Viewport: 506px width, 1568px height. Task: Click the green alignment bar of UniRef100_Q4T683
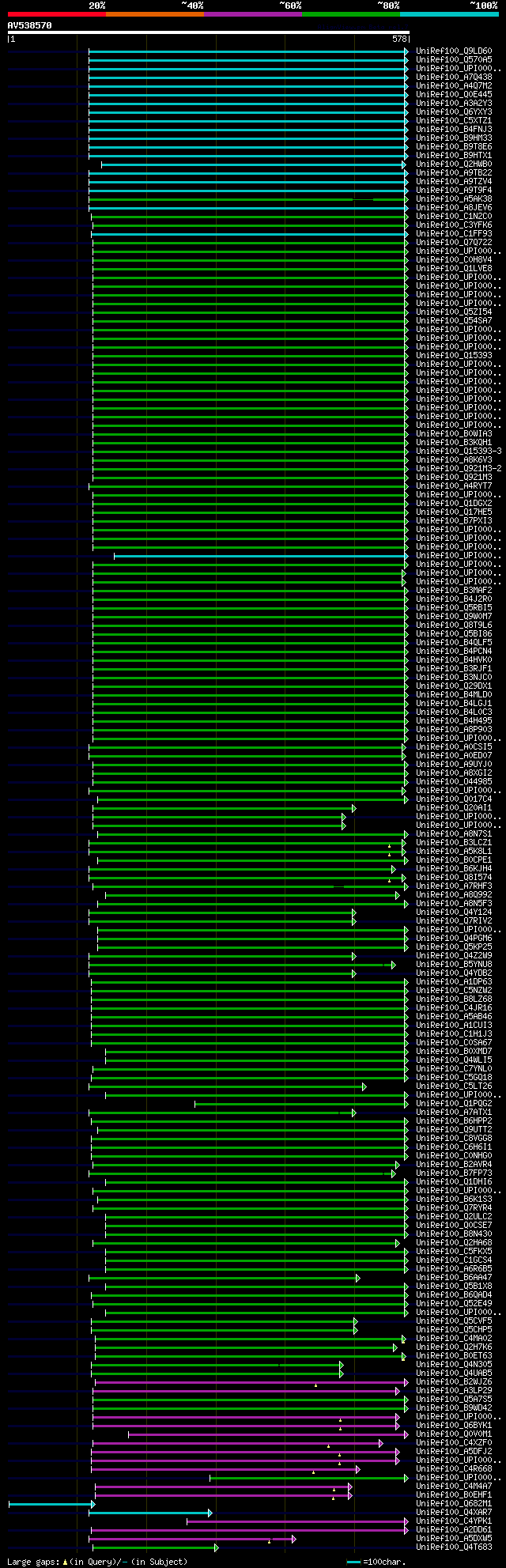tap(155, 1547)
